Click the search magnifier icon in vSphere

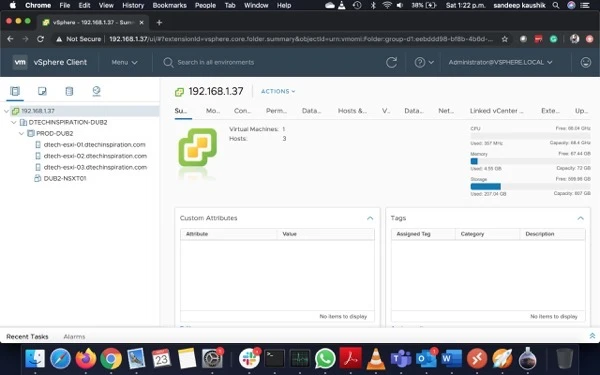click(x=168, y=62)
